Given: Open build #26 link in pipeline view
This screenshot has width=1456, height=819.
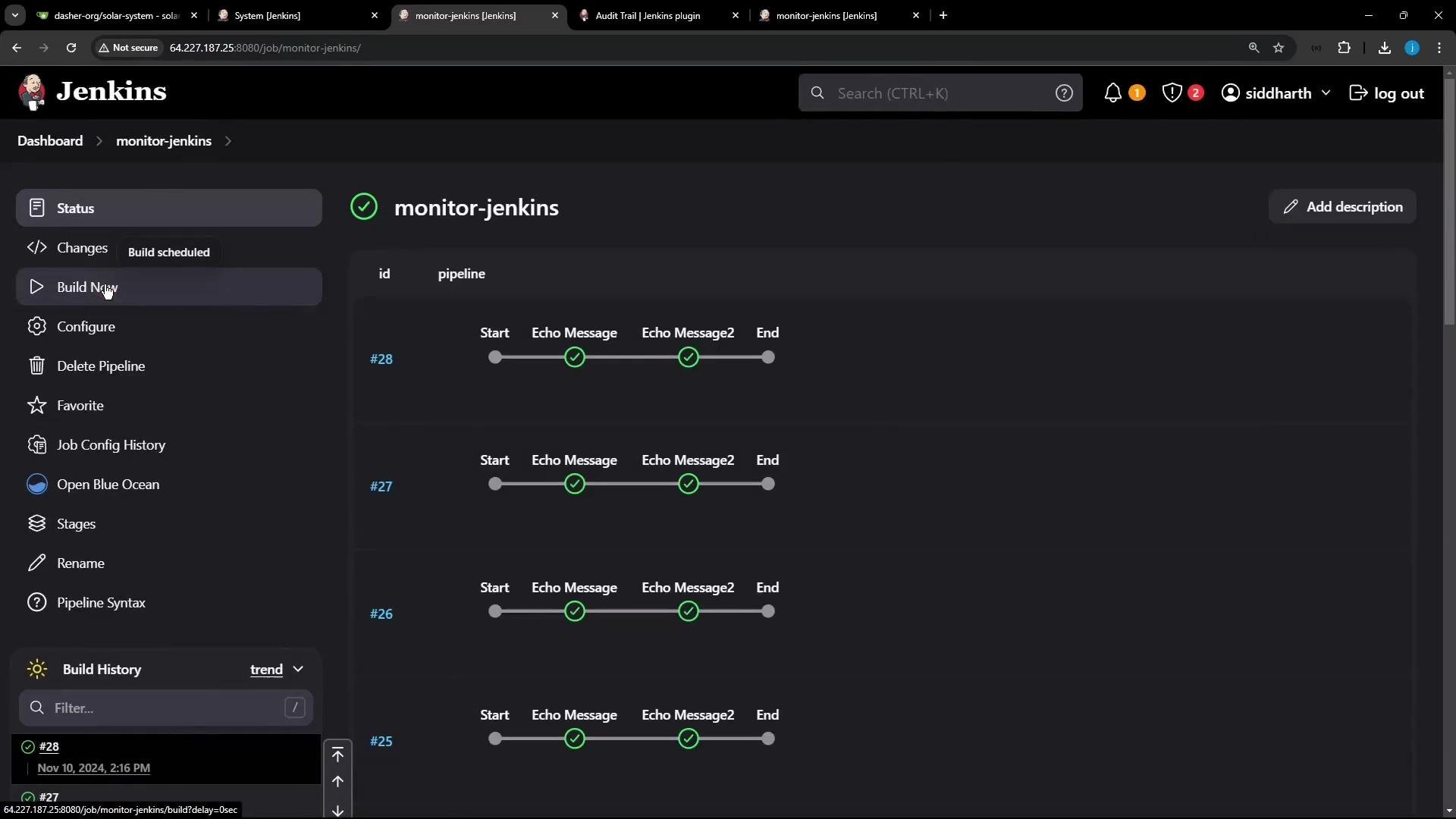Looking at the screenshot, I should pos(381,613).
